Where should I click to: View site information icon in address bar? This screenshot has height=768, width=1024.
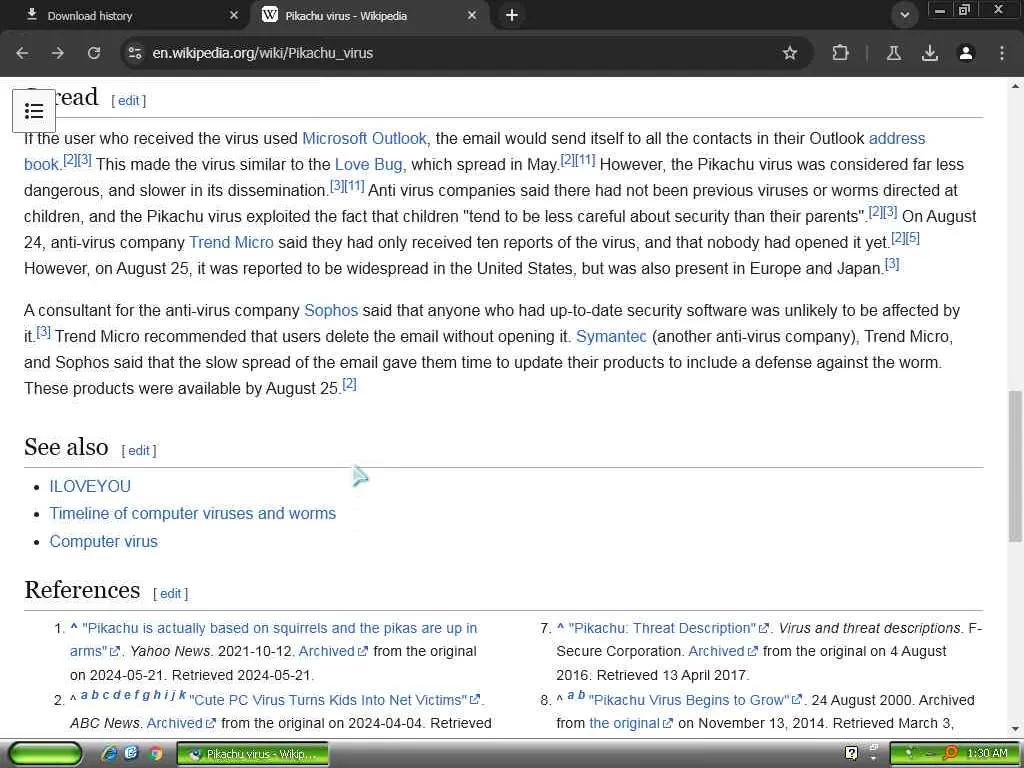click(x=135, y=54)
